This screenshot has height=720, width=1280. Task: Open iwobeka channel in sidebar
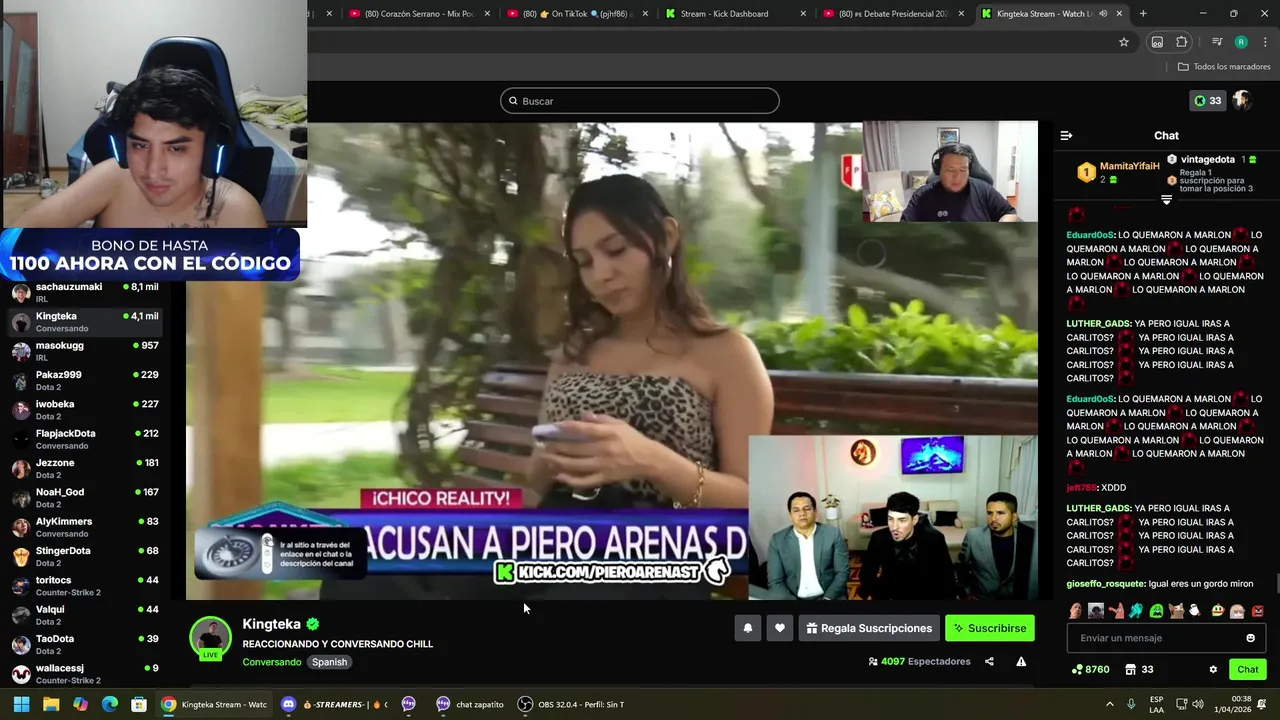coord(85,410)
